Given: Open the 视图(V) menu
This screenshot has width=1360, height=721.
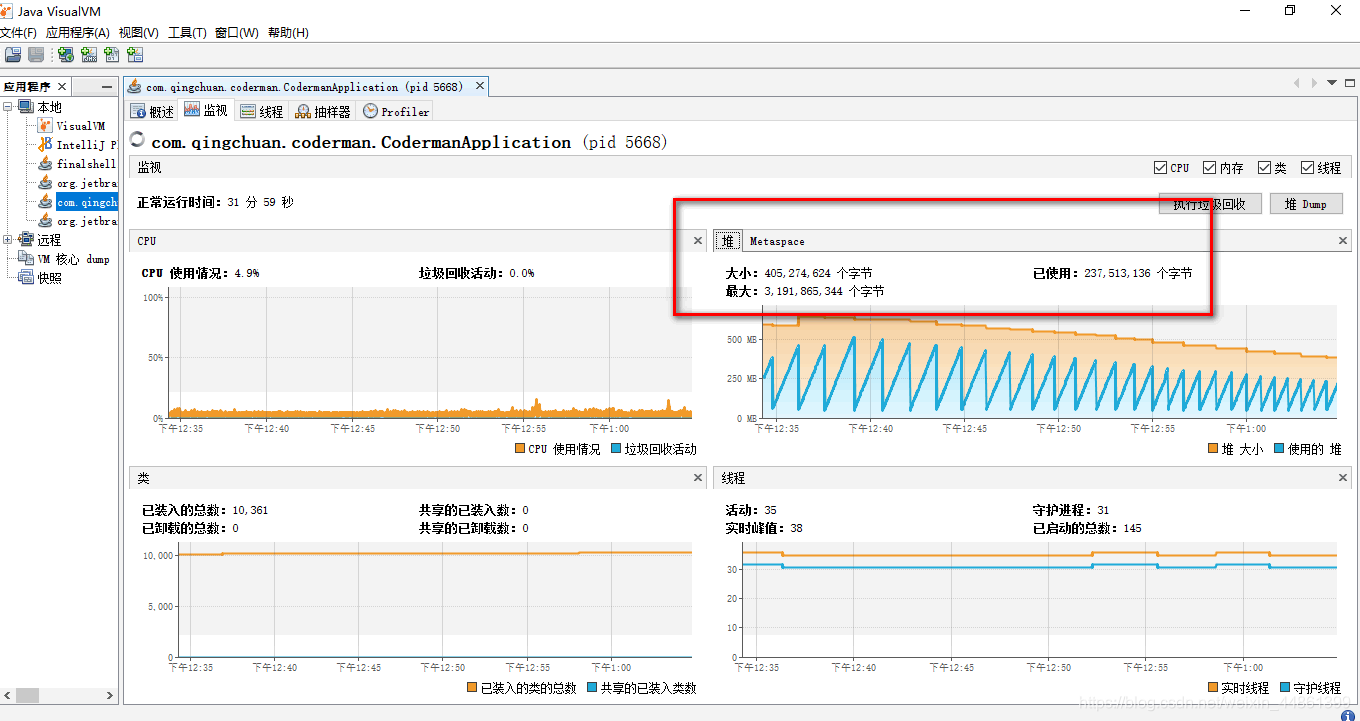Looking at the screenshot, I should [138, 33].
